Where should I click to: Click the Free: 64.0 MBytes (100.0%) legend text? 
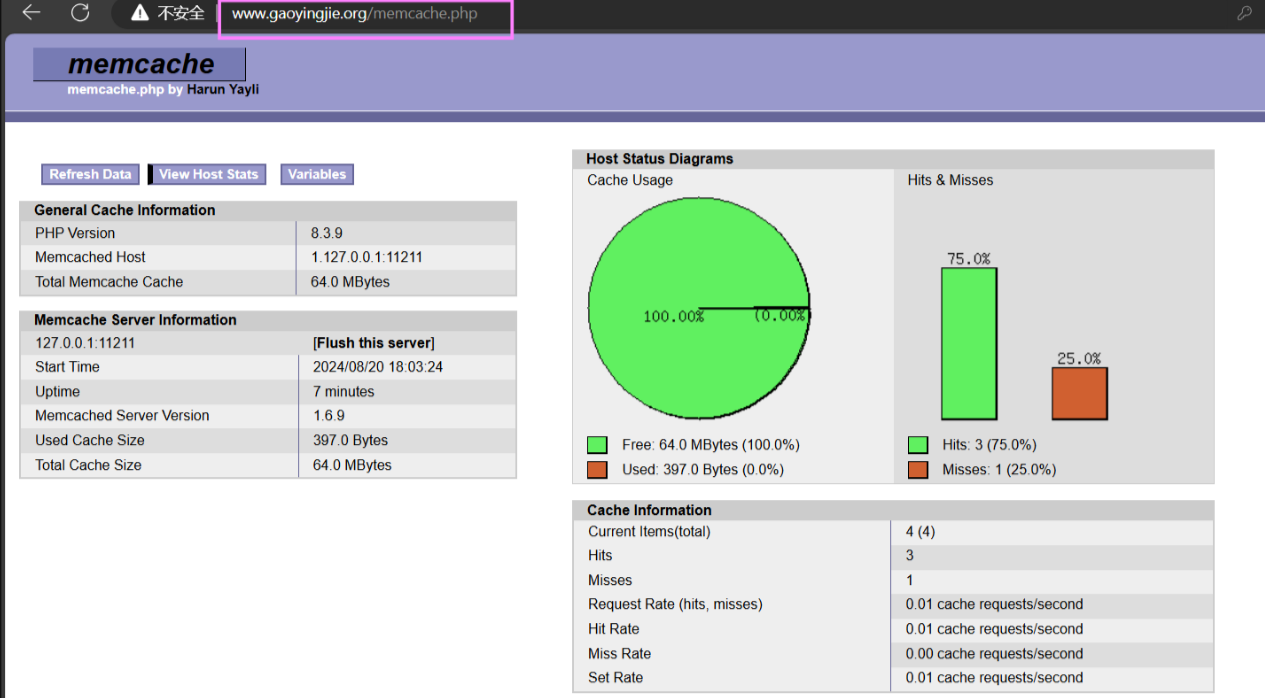coord(711,445)
